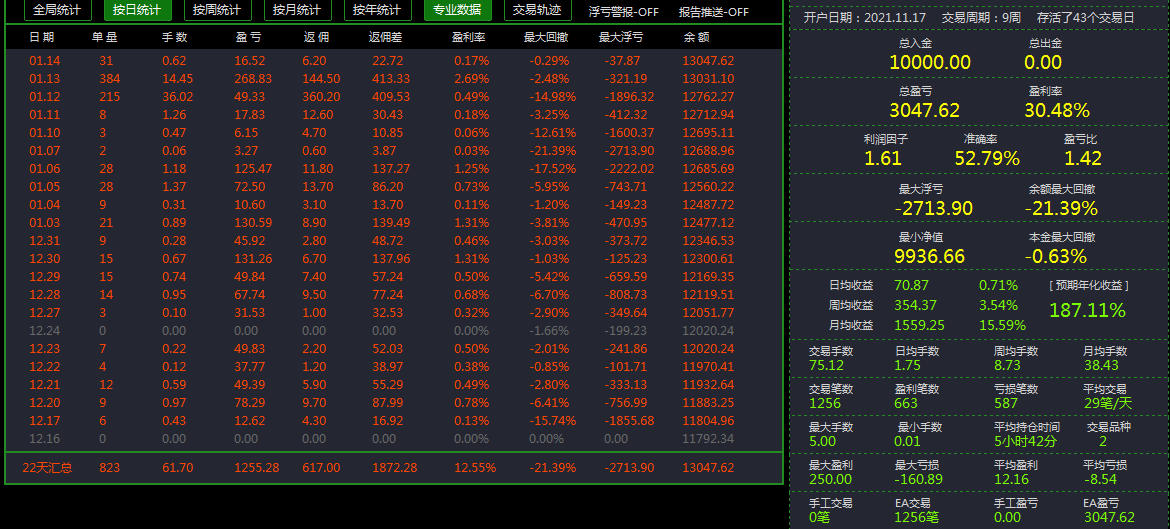Viewport: 1170px width, 529px height.
Task: Select the 12.30 date row
Action: tap(394, 258)
